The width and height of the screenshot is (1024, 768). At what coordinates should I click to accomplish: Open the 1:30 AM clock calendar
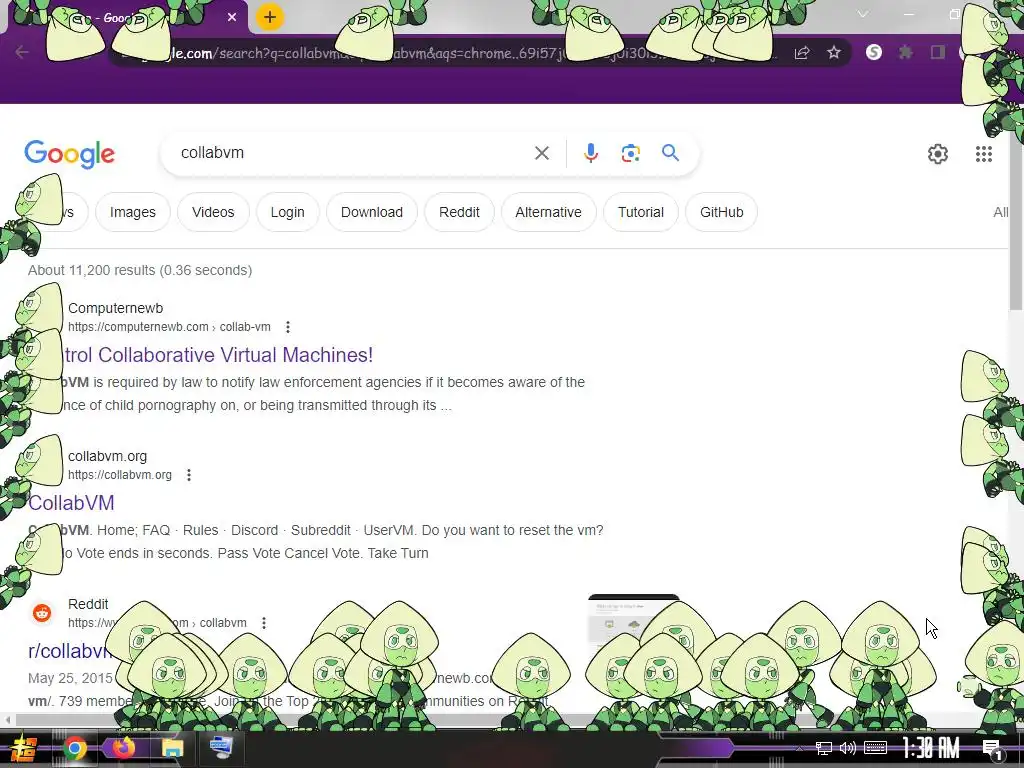(931, 748)
